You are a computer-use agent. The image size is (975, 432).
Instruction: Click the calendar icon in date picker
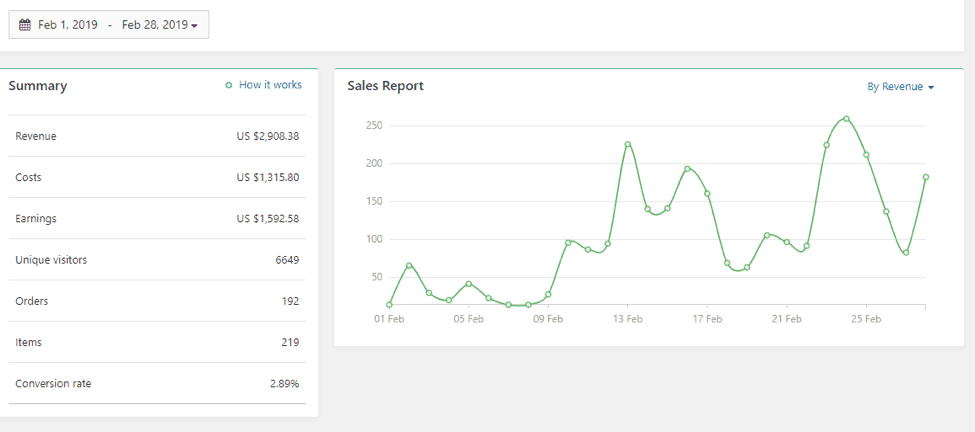pyautogui.click(x=25, y=25)
